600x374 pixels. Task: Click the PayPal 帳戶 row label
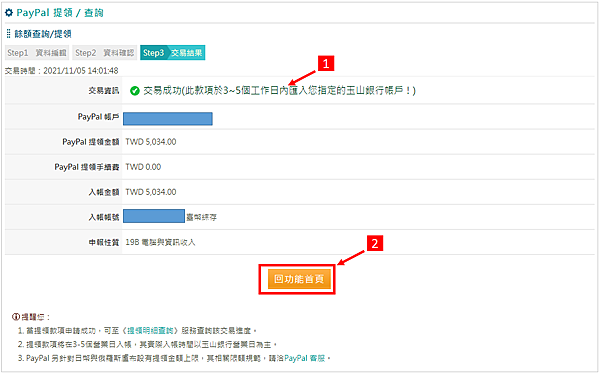click(x=98, y=117)
